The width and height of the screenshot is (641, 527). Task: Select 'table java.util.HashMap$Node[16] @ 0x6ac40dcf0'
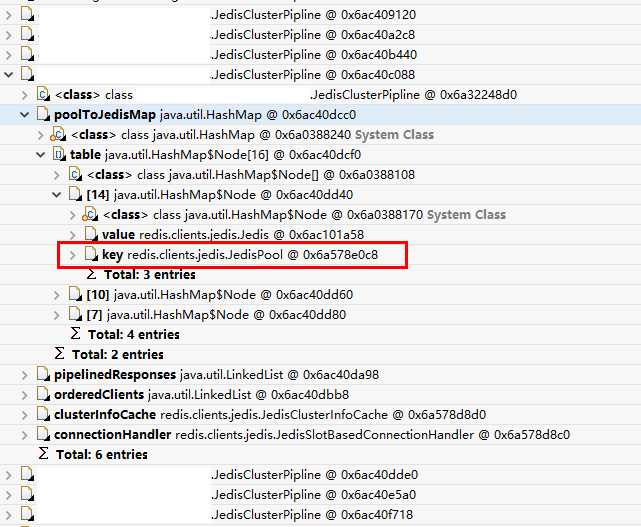pyautogui.click(x=215, y=155)
